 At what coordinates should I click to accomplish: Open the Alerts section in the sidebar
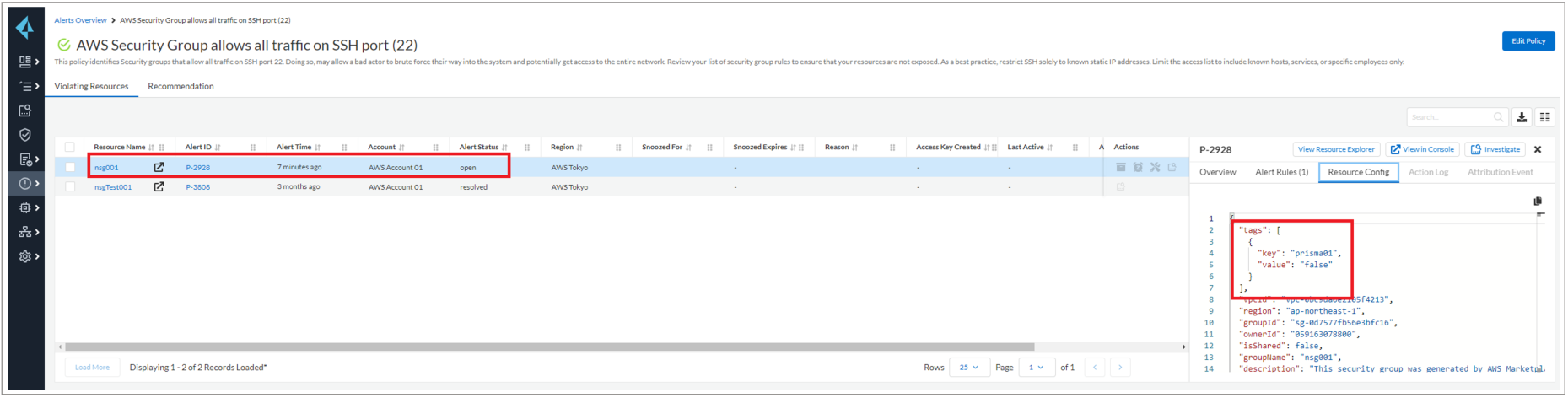tap(25, 183)
